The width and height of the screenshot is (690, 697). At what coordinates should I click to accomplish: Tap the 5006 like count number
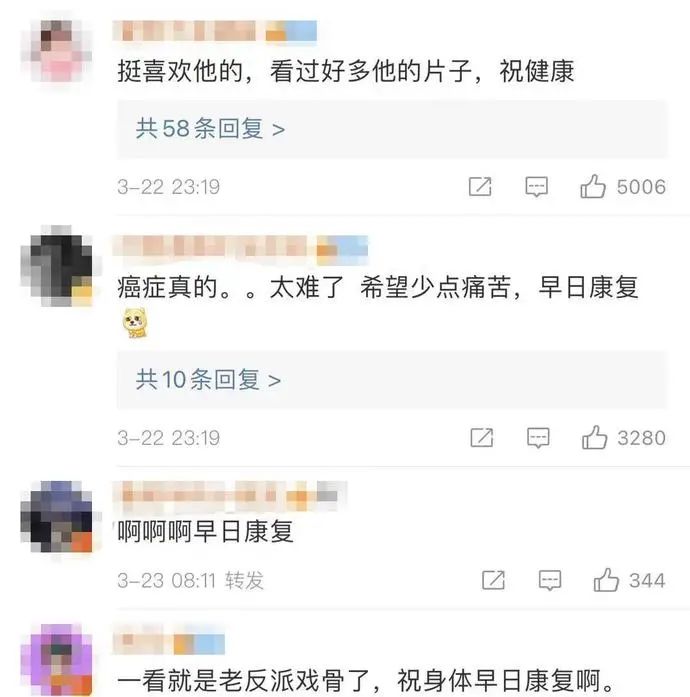click(x=641, y=187)
